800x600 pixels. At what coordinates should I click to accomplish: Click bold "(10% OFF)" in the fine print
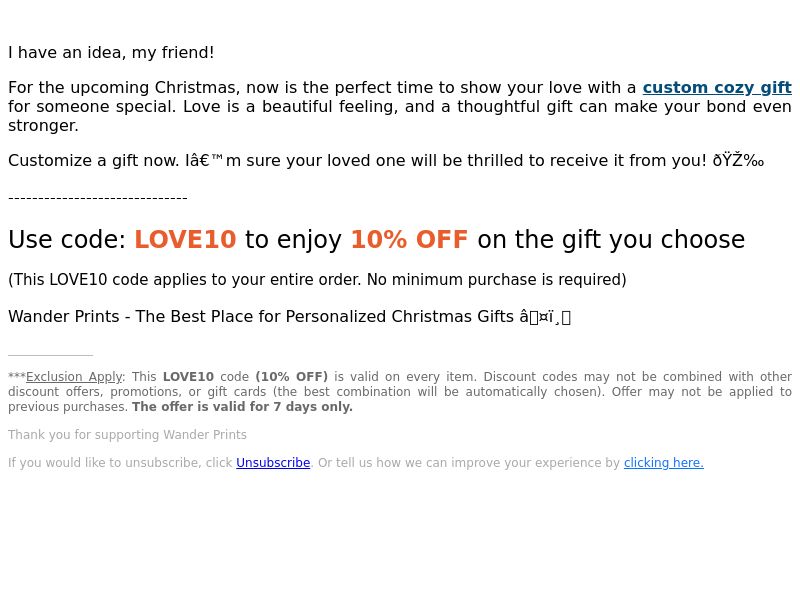(x=292, y=377)
